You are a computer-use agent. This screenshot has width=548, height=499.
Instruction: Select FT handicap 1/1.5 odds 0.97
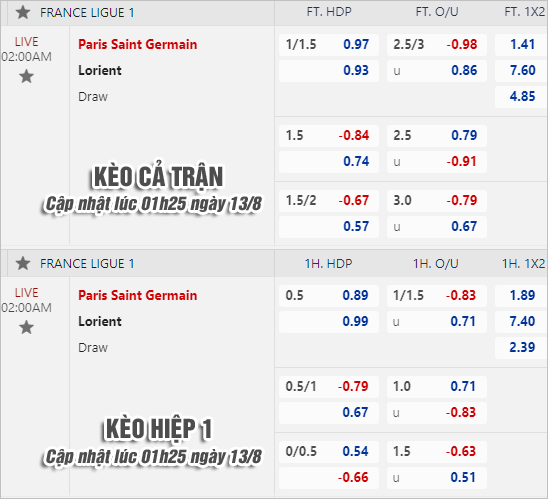[x=329, y=45]
